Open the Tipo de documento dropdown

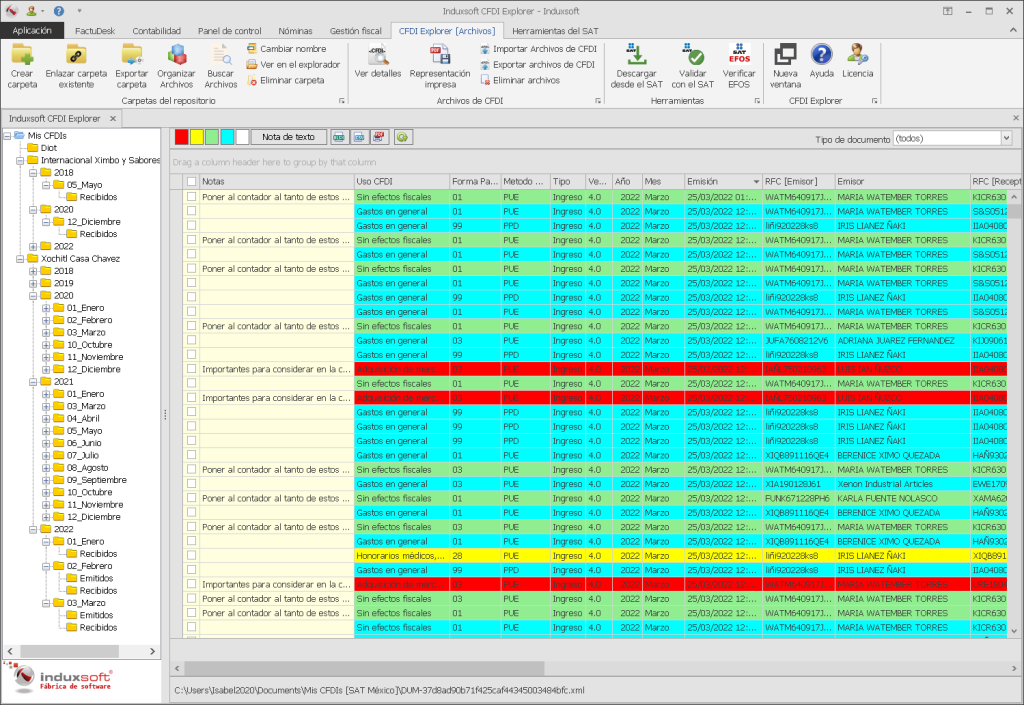tap(1006, 139)
